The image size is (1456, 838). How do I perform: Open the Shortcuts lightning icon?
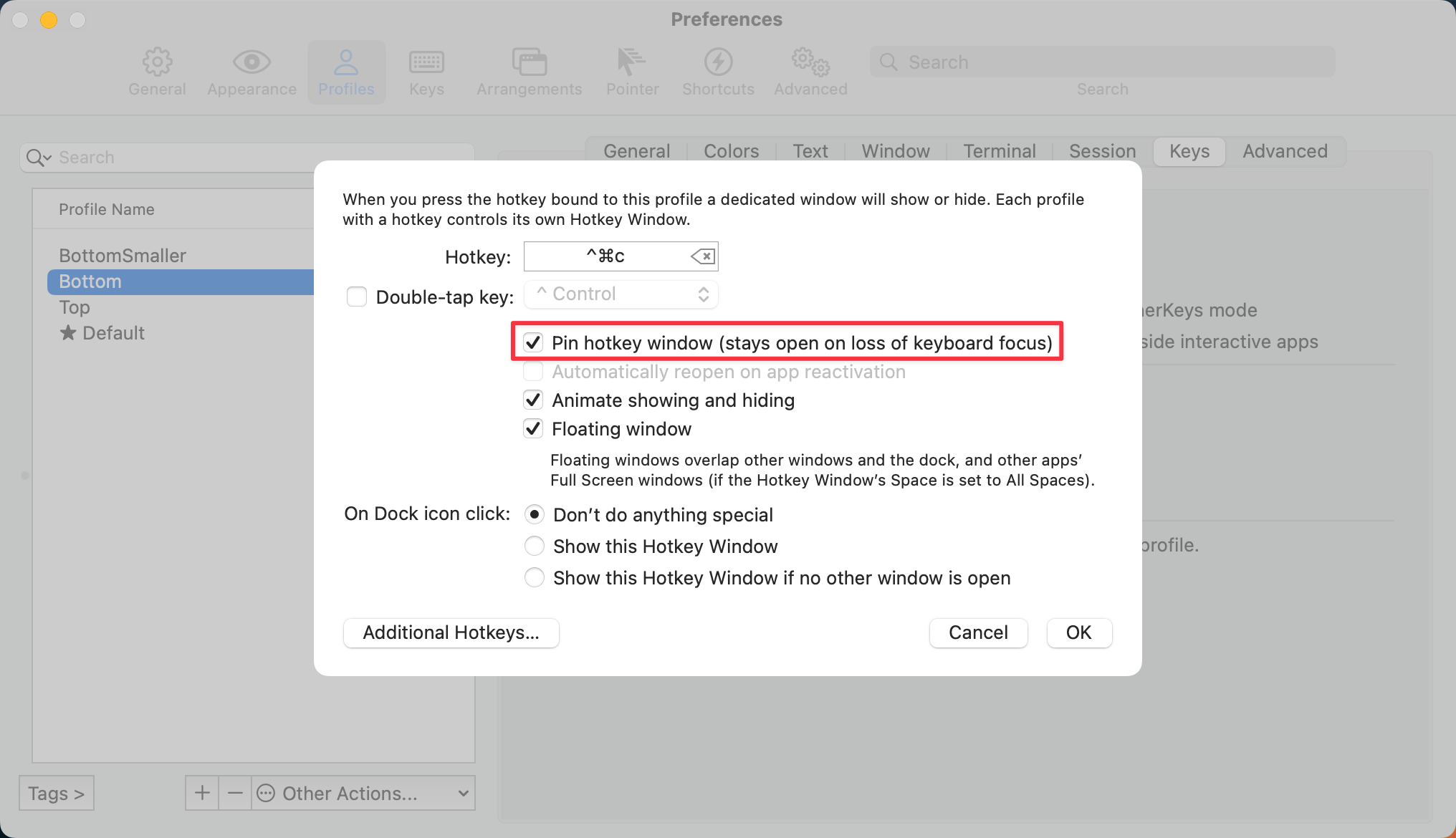(x=718, y=63)
